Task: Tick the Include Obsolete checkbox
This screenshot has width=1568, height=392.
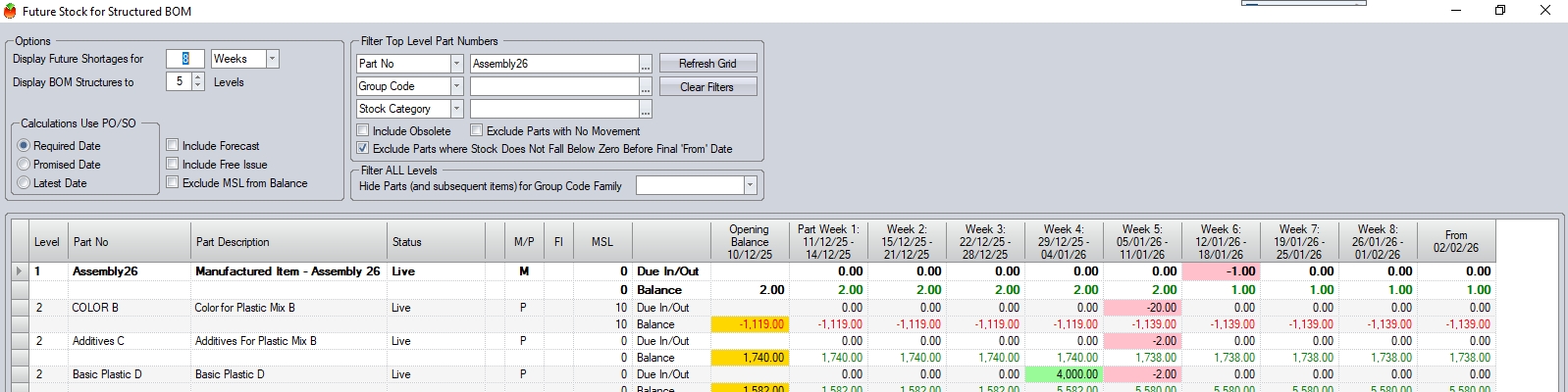Action: [x=363, y=131]
